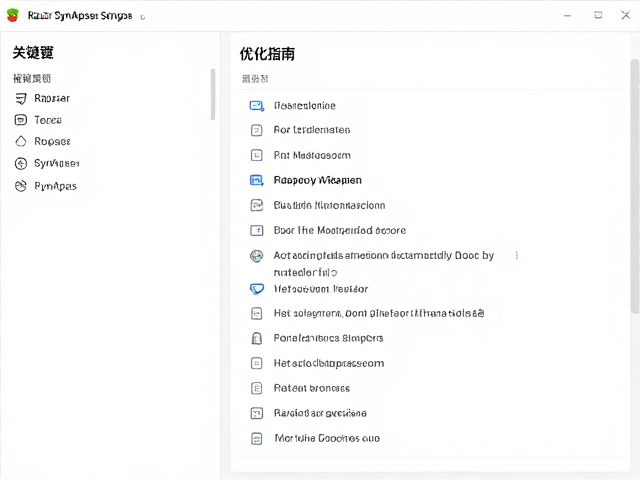Open the Buatidn Ilintonnasclonn list item
Screen dimensions: 640x480
329,205
